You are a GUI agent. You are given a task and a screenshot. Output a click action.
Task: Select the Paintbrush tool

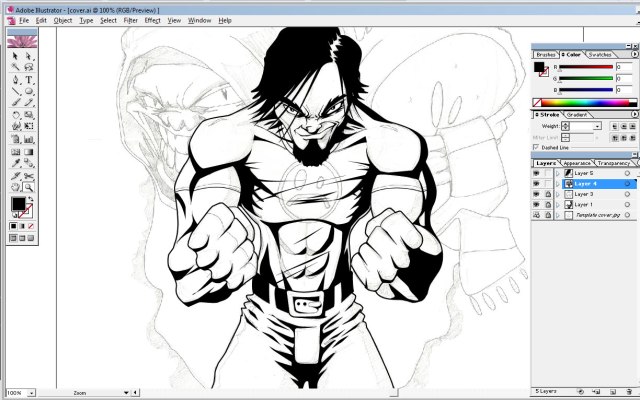point(16,102)
